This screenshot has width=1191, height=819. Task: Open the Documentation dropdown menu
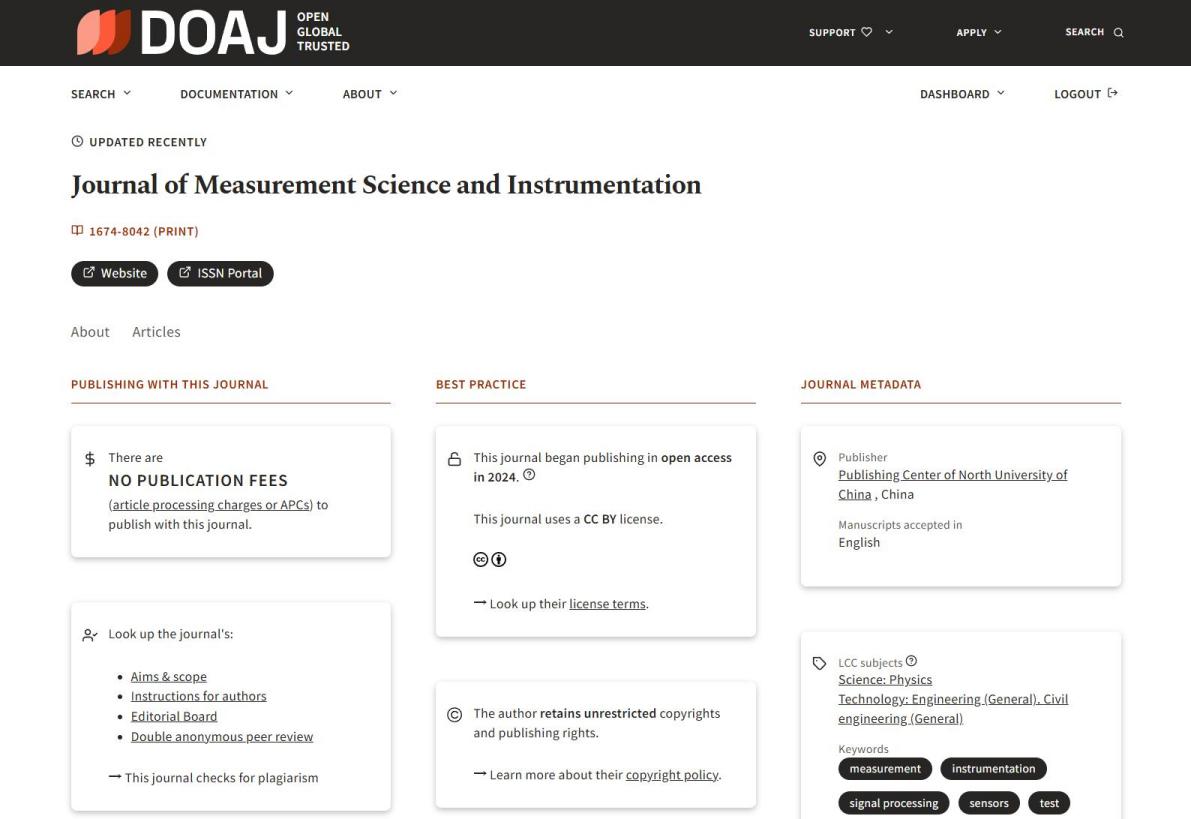click(236, 94)
